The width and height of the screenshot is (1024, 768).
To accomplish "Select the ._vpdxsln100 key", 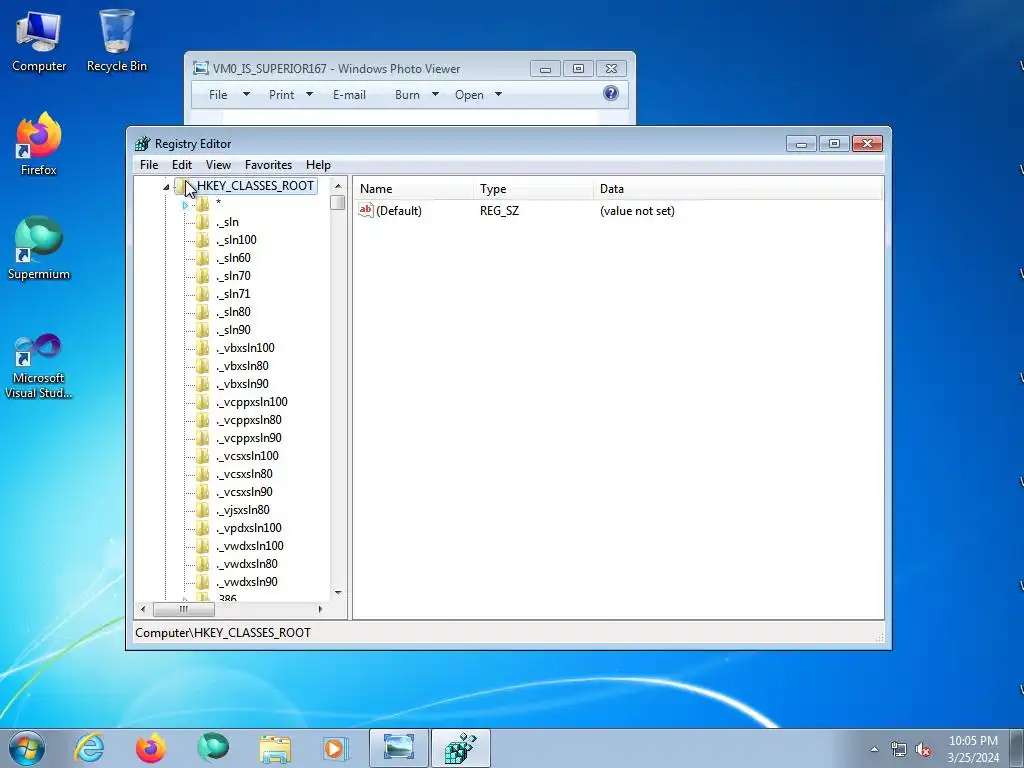I will pos(249,528).
